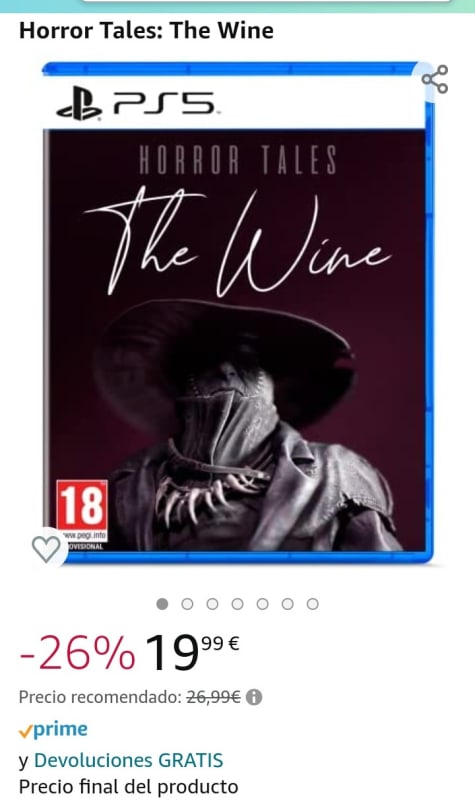
Task: Jump to fourth image carousel dot
Action: pos(237,604)
